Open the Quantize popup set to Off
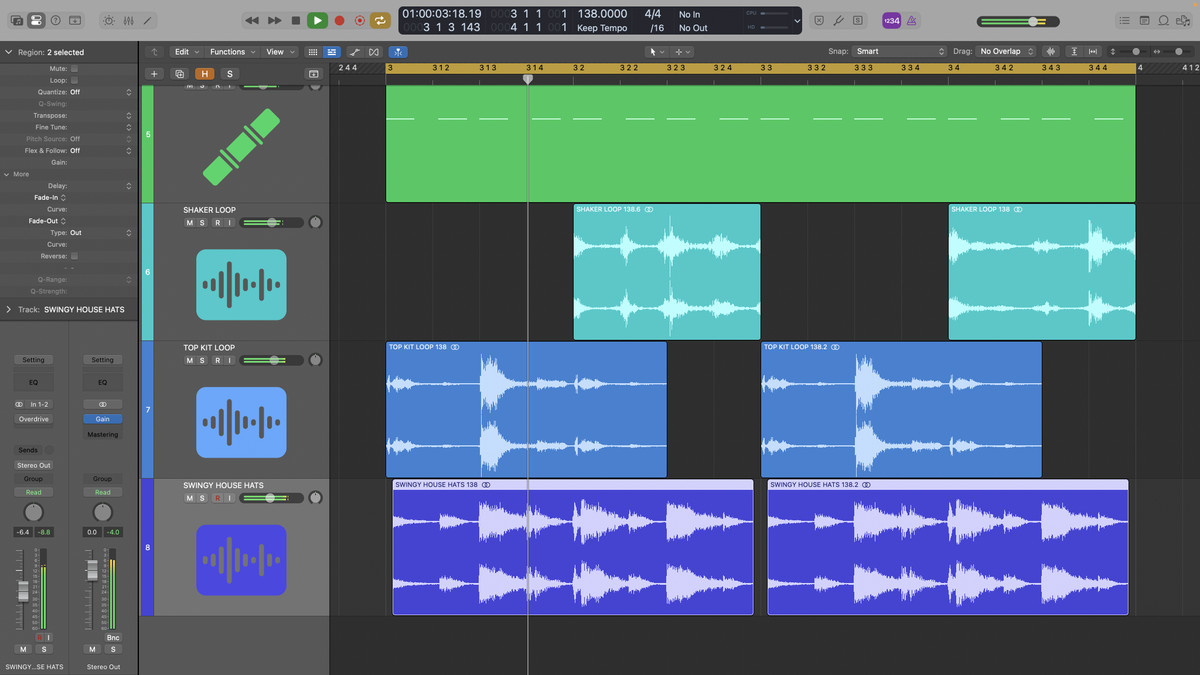 100,92
